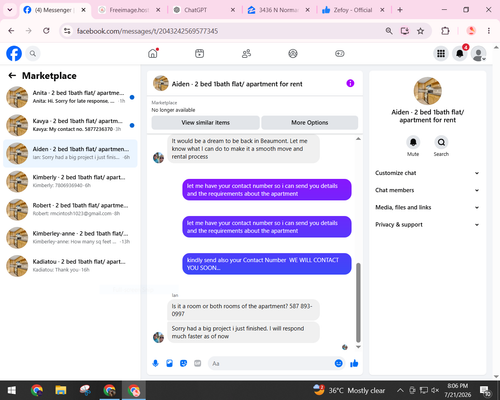Click the browser reload button
Viewport: 500px width, 400px height.
[46, 31]
